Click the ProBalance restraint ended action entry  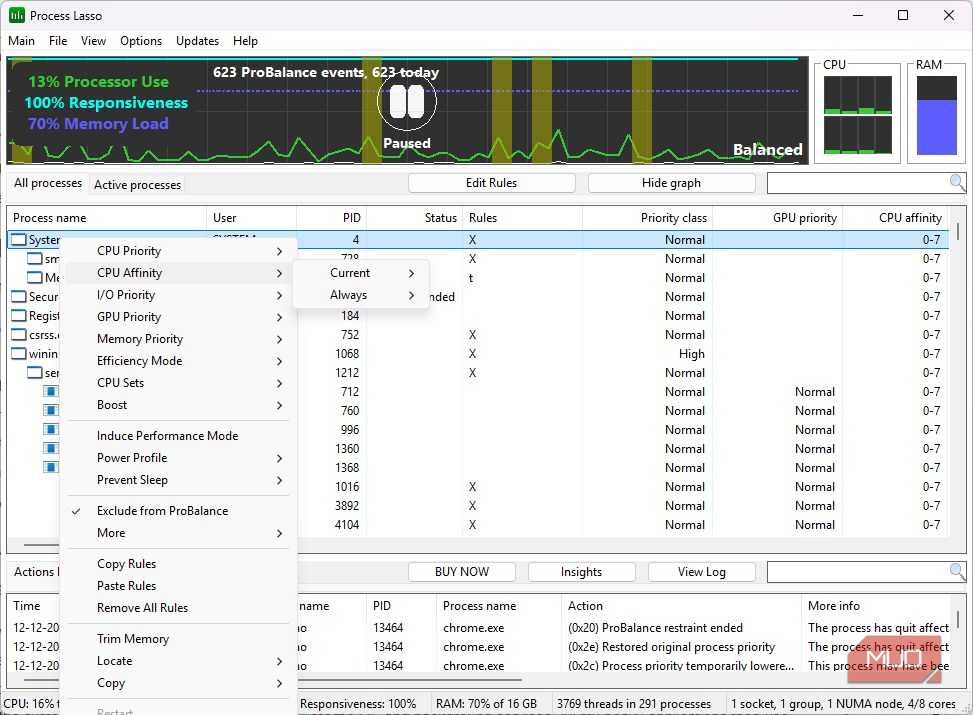tap(655, 628)
